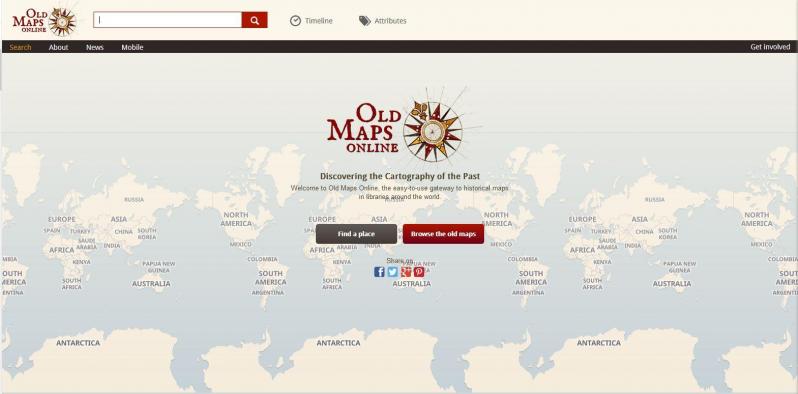798x394 pixels.
Task: Click the Find a place button
Action: pyautogui.click(x=356, y=234)
